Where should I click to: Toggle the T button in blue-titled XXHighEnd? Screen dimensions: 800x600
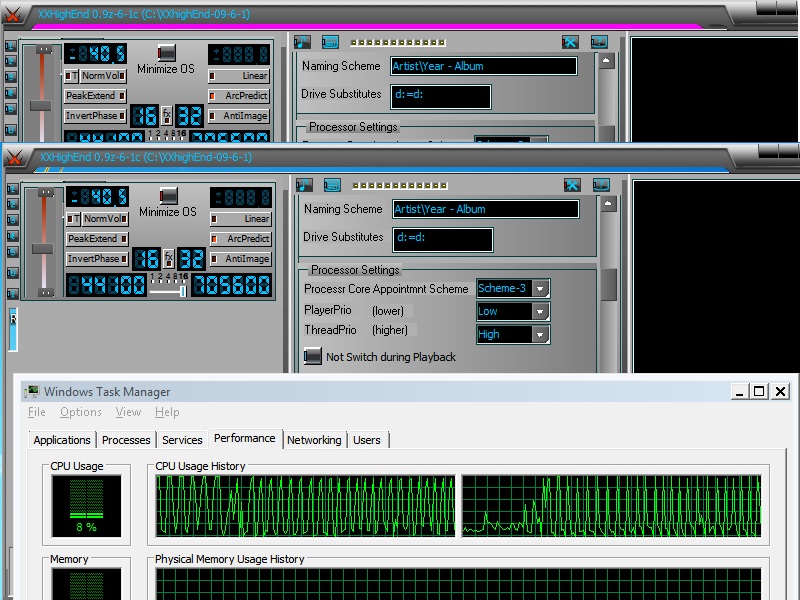click(x=73, y=218)
